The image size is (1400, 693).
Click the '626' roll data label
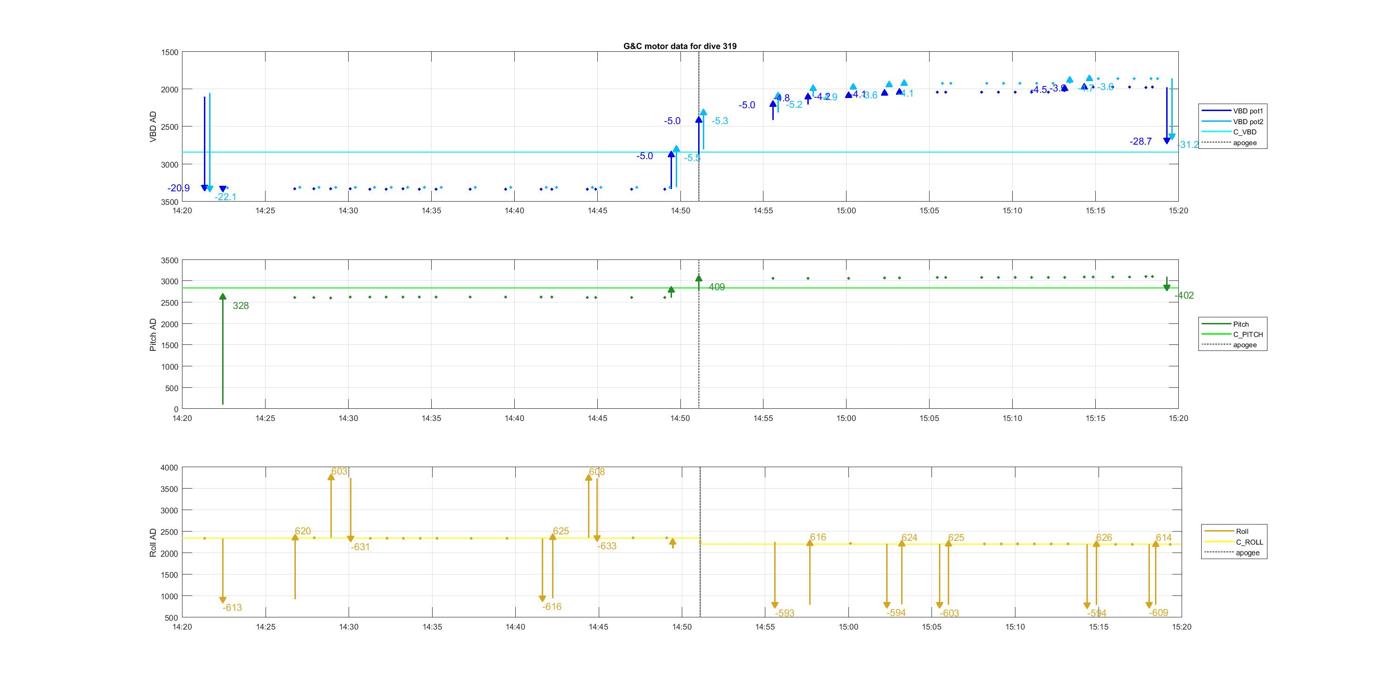click(x=1104, y=538)
